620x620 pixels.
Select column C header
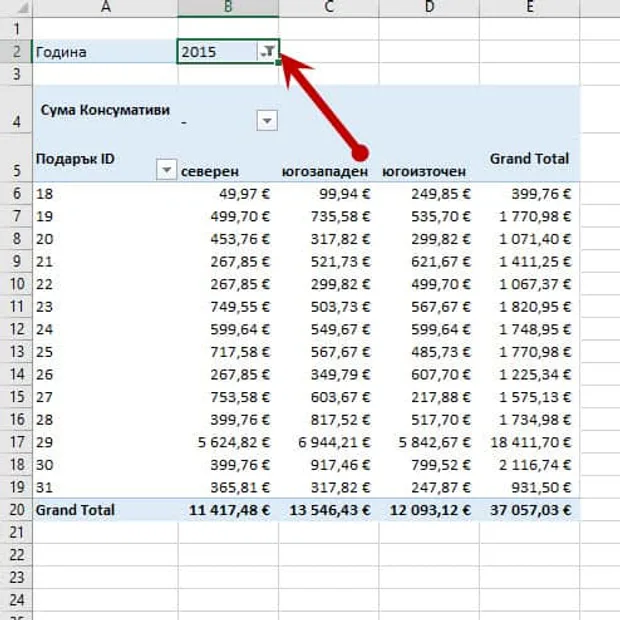[x=329, y=8]
